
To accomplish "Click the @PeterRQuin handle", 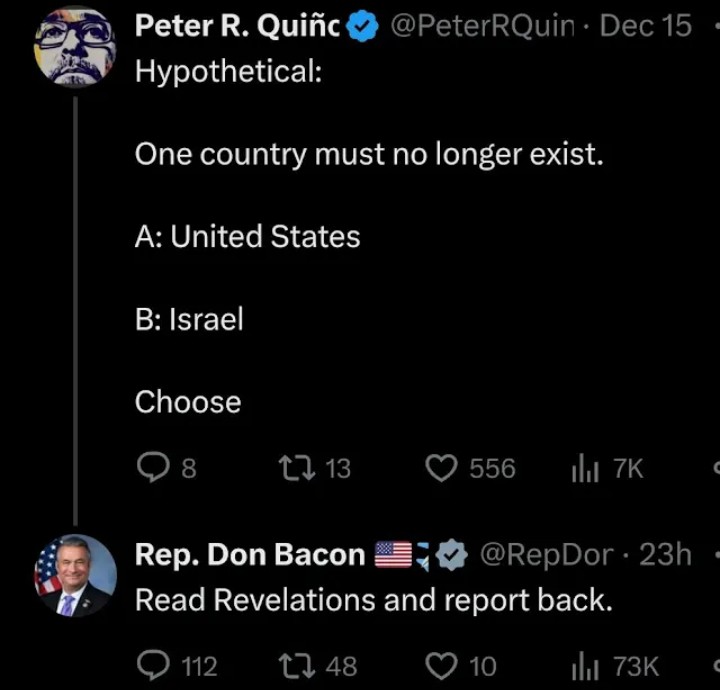I will click(x=481, y=27).
